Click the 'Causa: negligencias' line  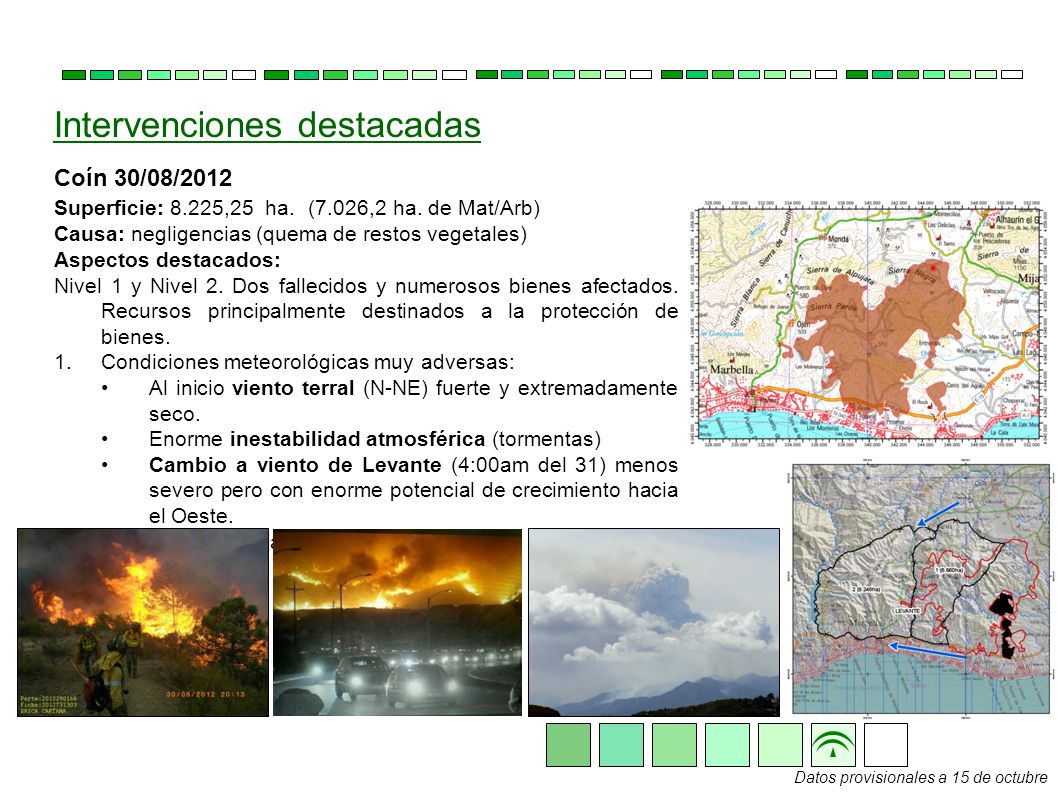[x=290, y=234]
